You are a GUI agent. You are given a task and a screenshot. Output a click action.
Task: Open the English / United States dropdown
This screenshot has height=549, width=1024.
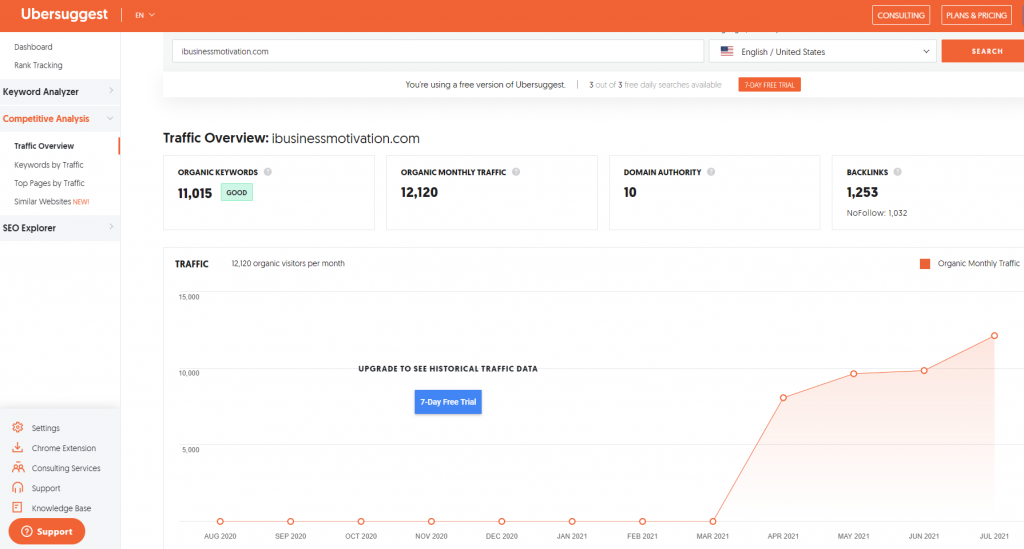coord(823,51)
